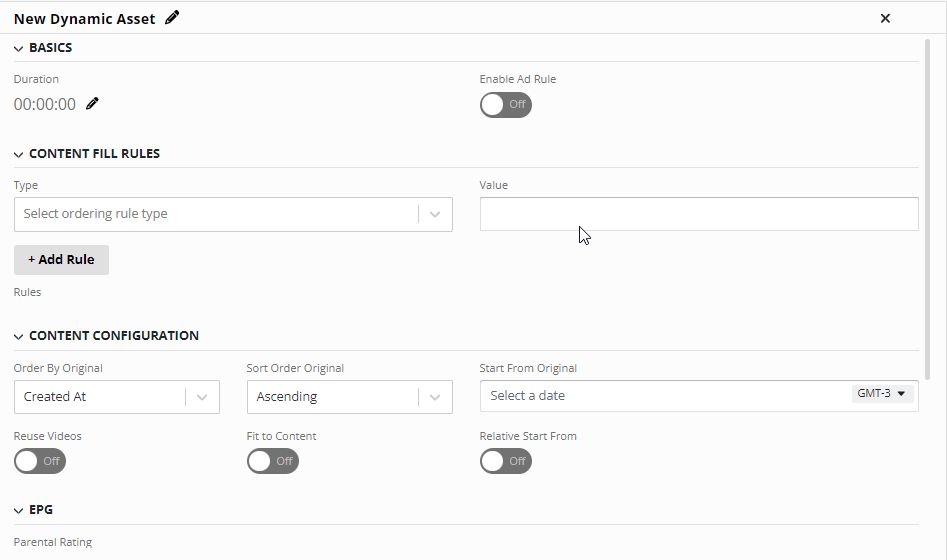The image size is (947, 560).
Task: Collapse the CONTENT CONFIGURATION section
Action: [x=18, y=336]
